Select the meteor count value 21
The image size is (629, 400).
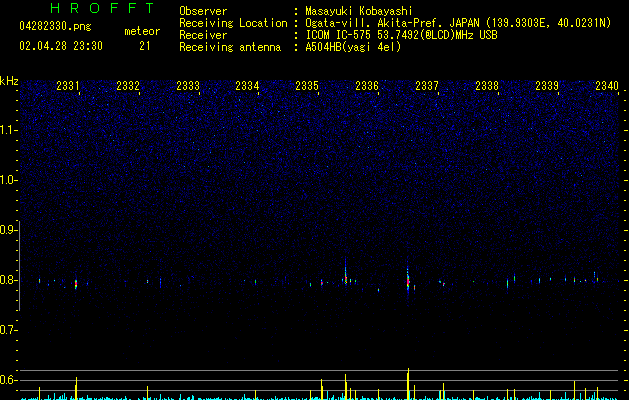[x=145, y=46]
